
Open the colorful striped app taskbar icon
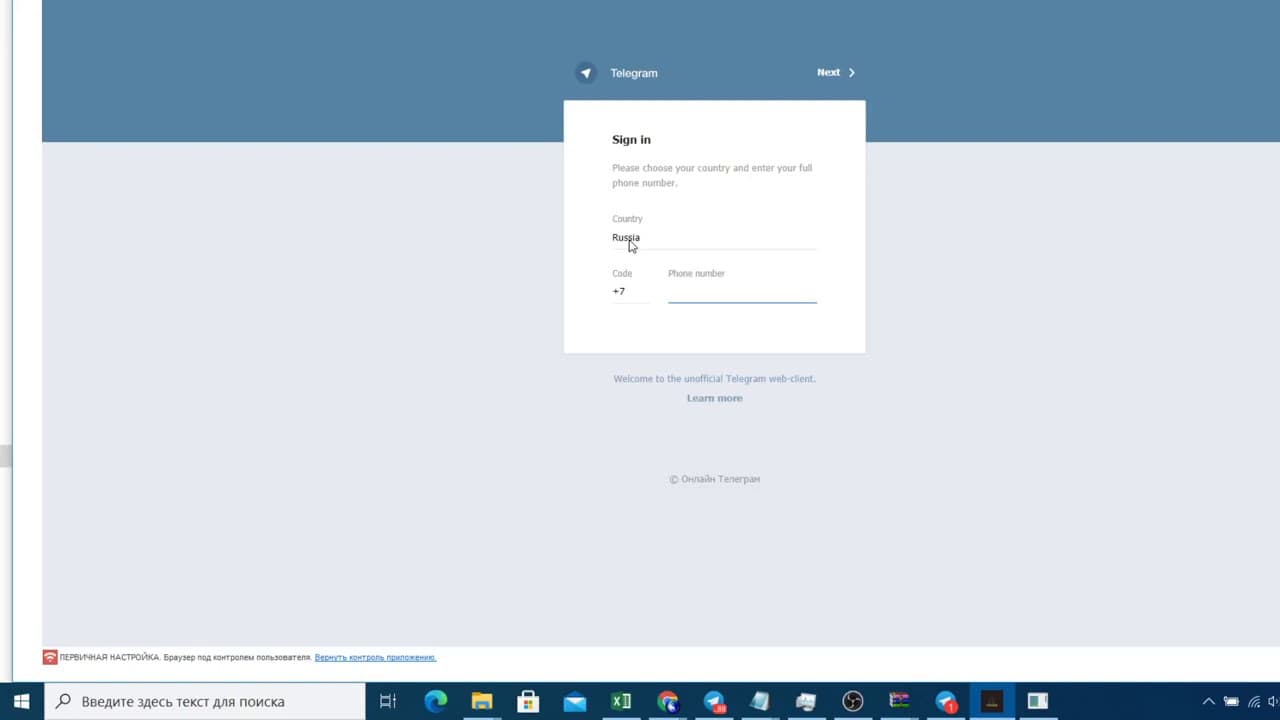coord(899,701)
